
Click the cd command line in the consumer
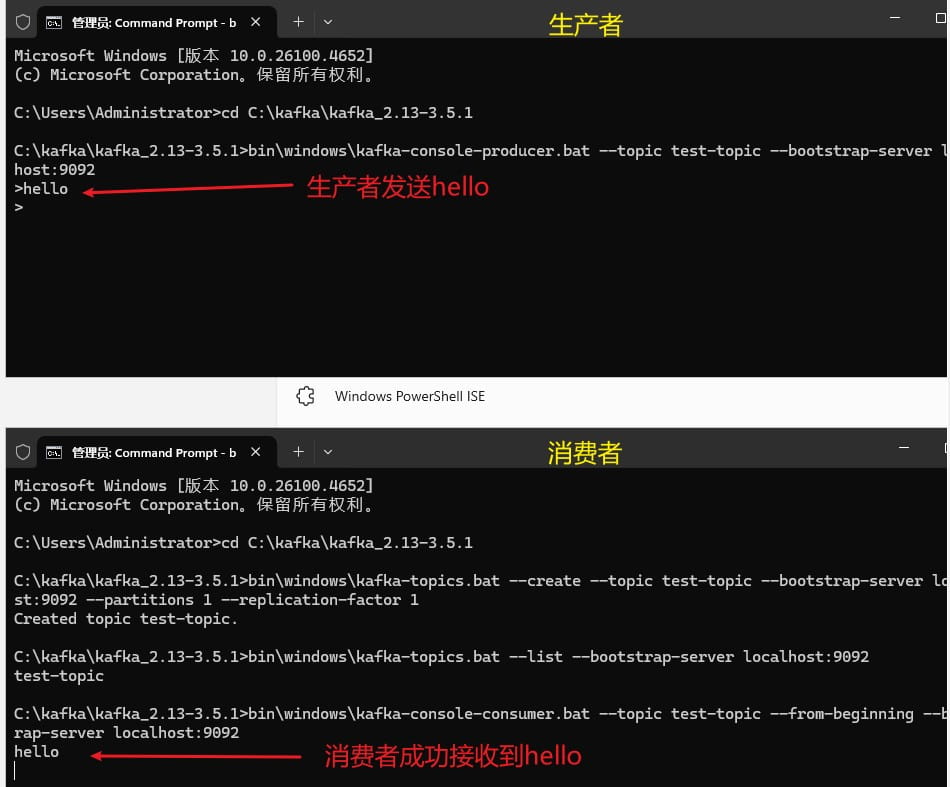pyautogui.click(x=243, y=543)
